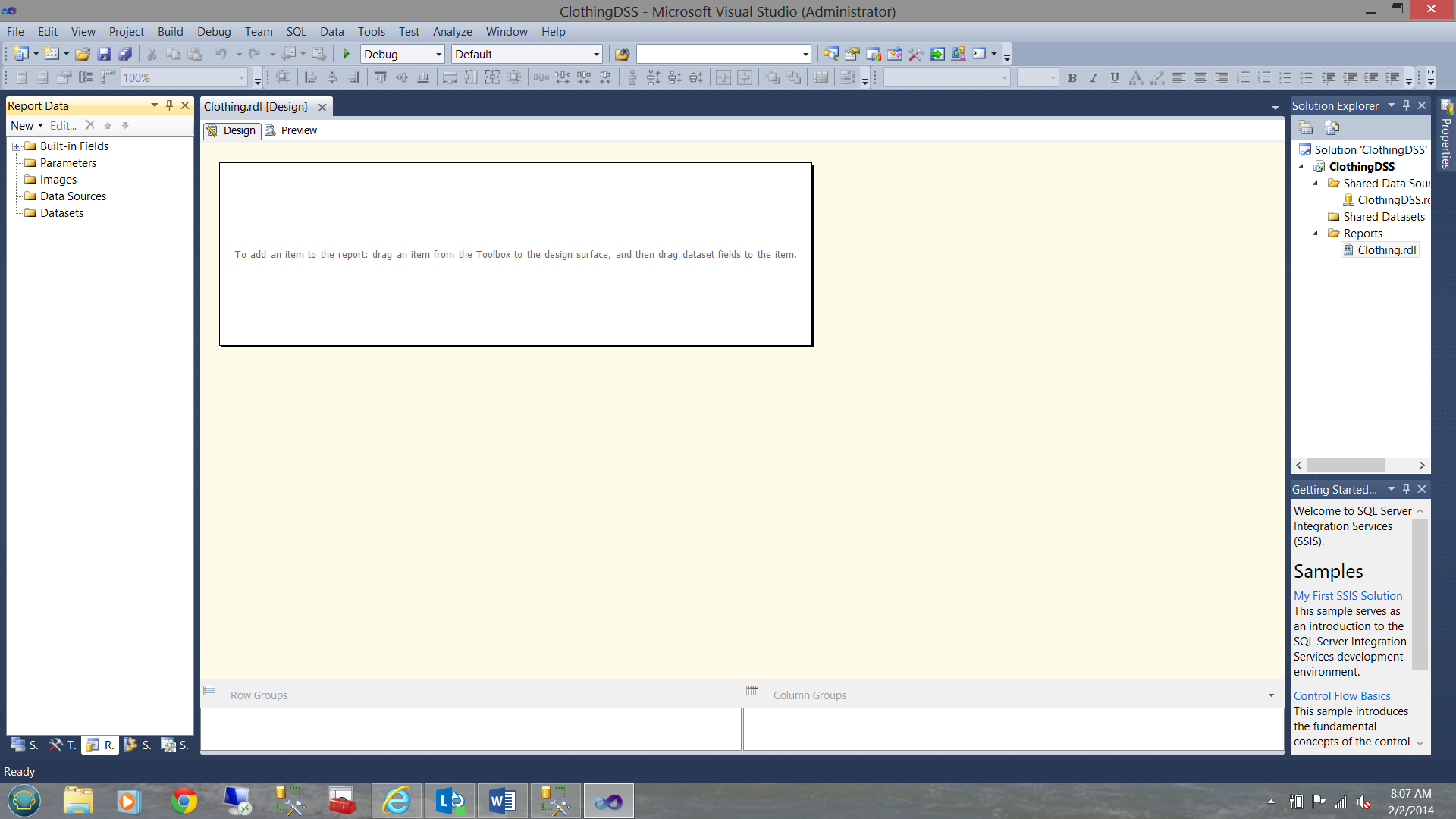Click the Start Debugging play button
Image resolution: width=1456 pixels, height=819 pixels.
pos(347,54)
